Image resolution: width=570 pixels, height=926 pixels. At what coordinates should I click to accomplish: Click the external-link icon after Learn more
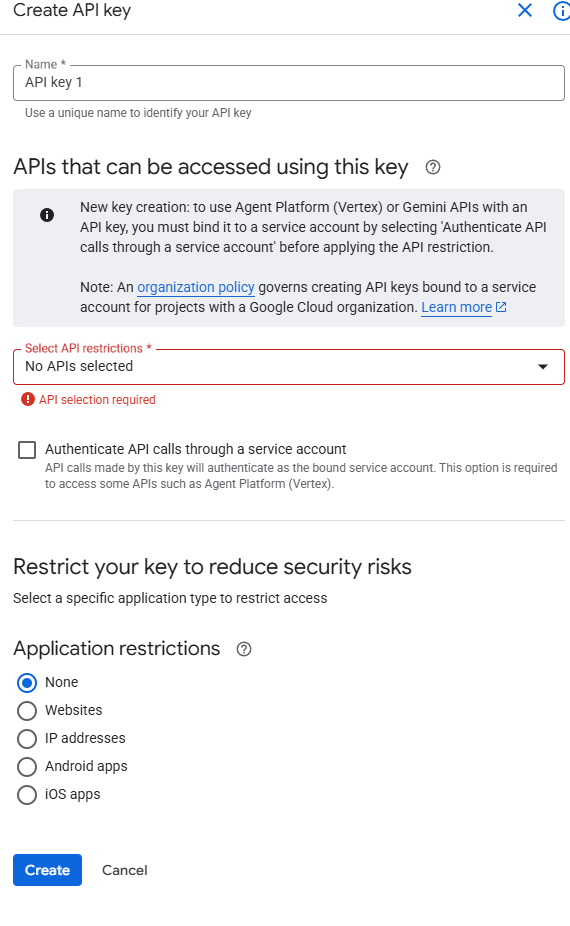(501, 307)
